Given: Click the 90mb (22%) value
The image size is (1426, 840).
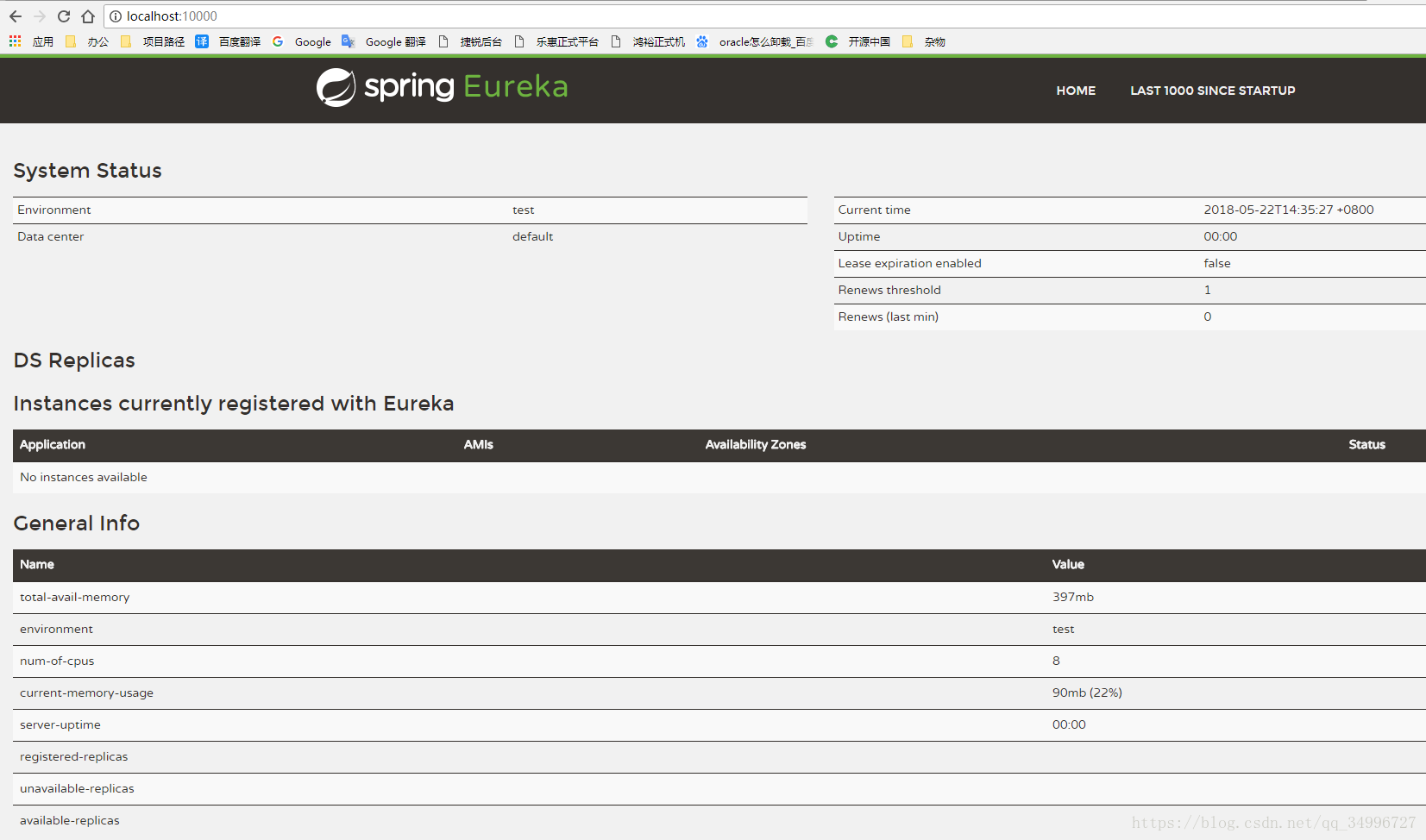Looking at the screenshot, I should pos(1087,693).
